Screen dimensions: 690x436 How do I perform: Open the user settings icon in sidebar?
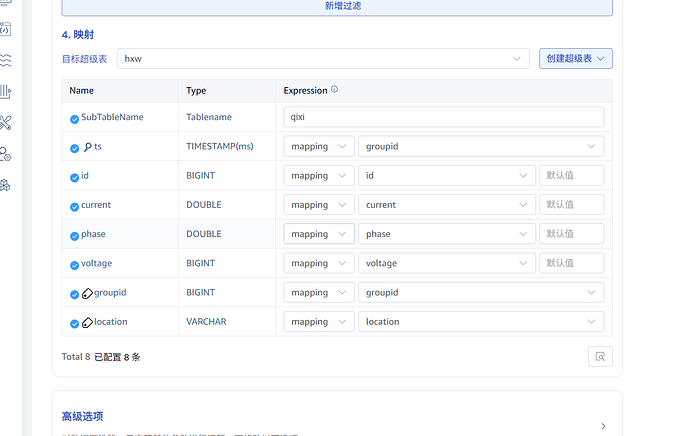[x=5, y=154]
